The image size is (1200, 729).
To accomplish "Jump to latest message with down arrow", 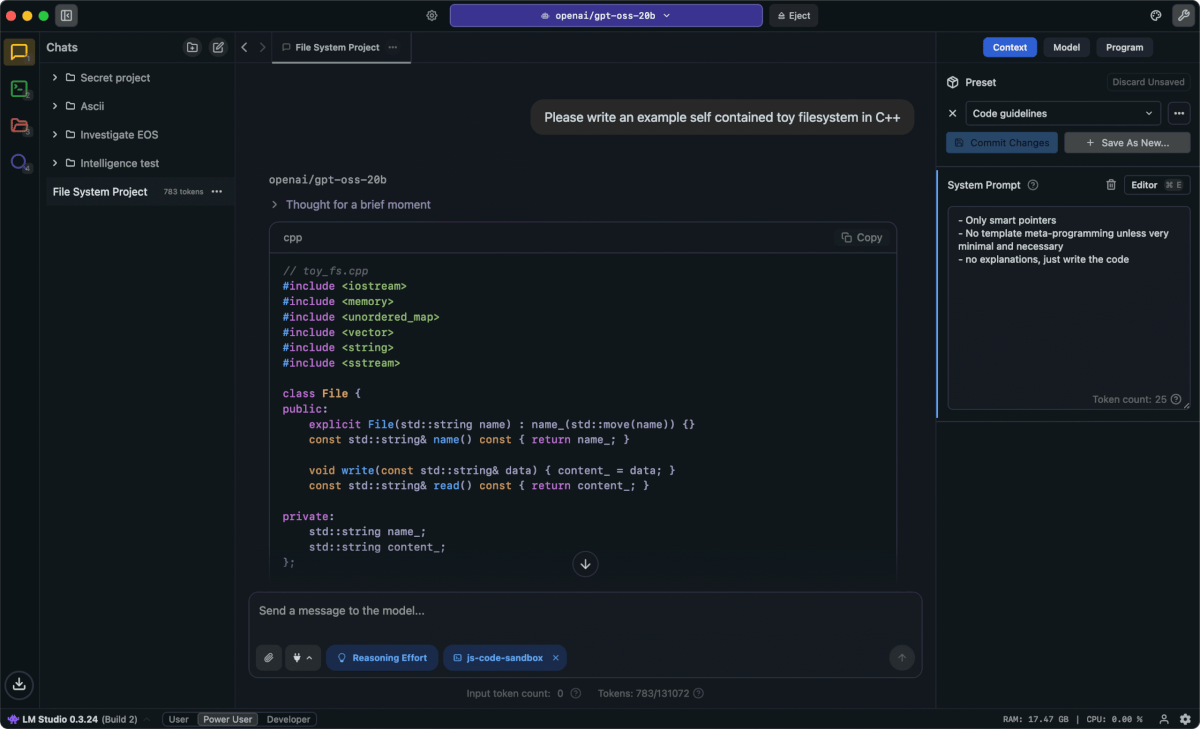I will (x=586, y=564).
